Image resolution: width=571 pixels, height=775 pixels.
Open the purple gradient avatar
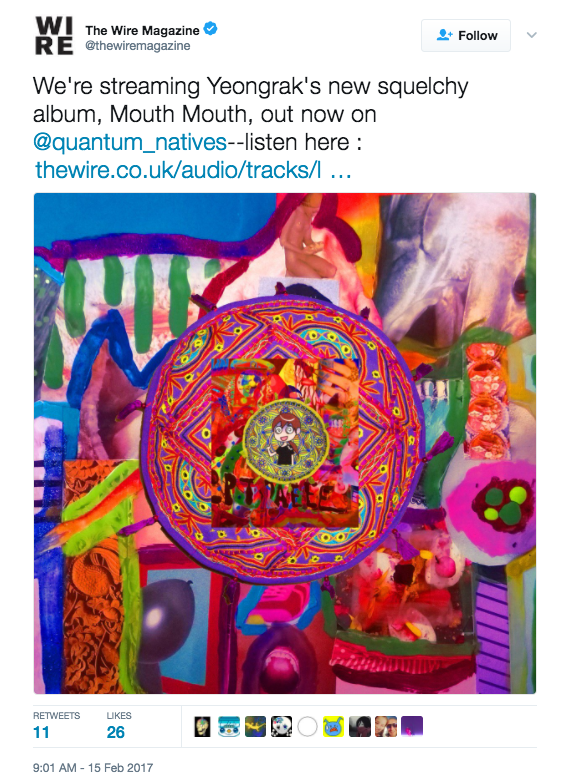coord(412,727)
